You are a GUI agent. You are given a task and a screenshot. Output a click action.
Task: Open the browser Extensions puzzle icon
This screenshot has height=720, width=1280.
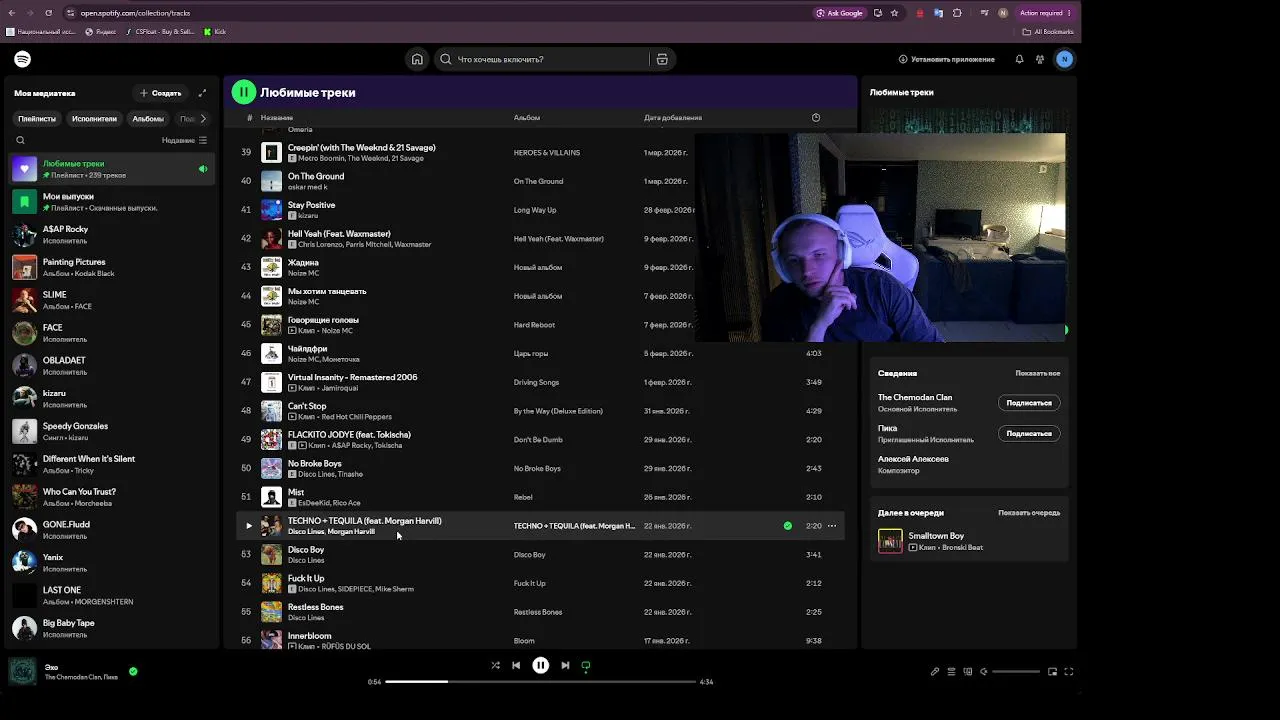(957, 13)
